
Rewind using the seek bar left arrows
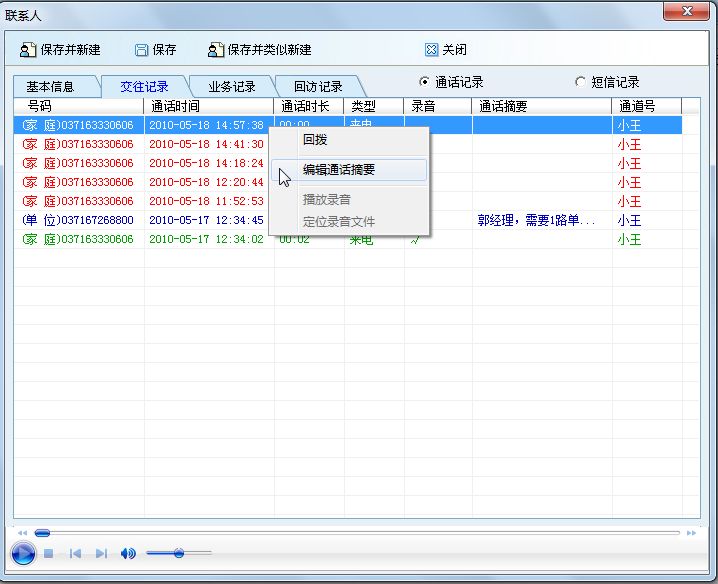(22, 533)
